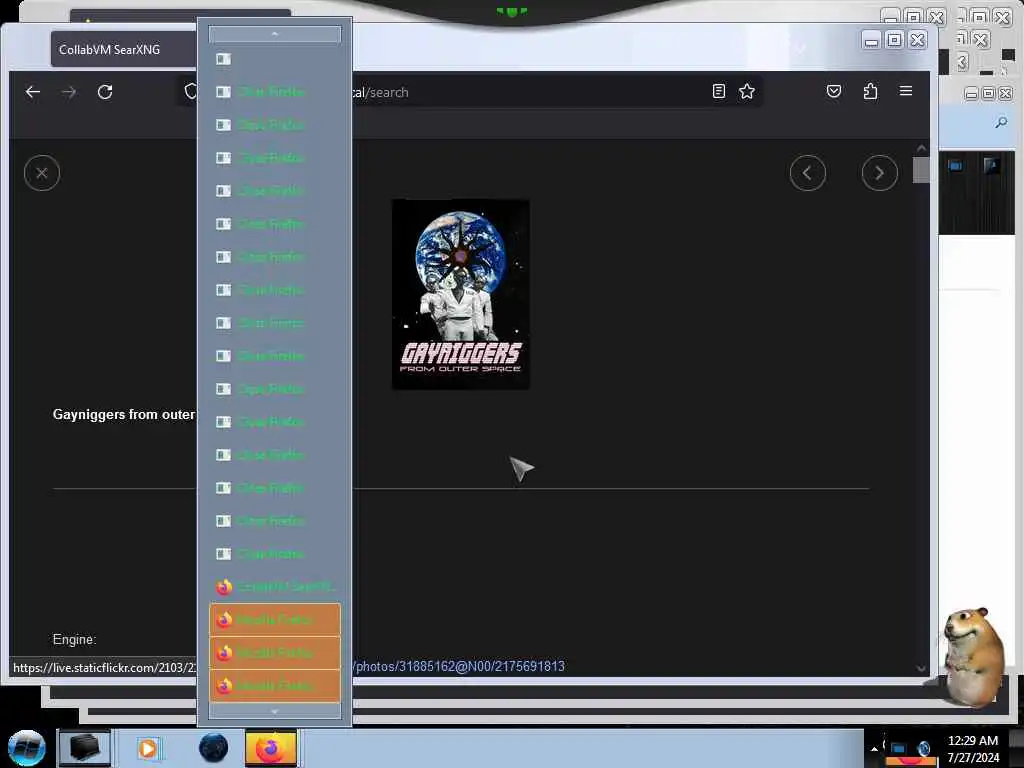
Task: Close the image detail view with X circle
Action: [42, 173]
